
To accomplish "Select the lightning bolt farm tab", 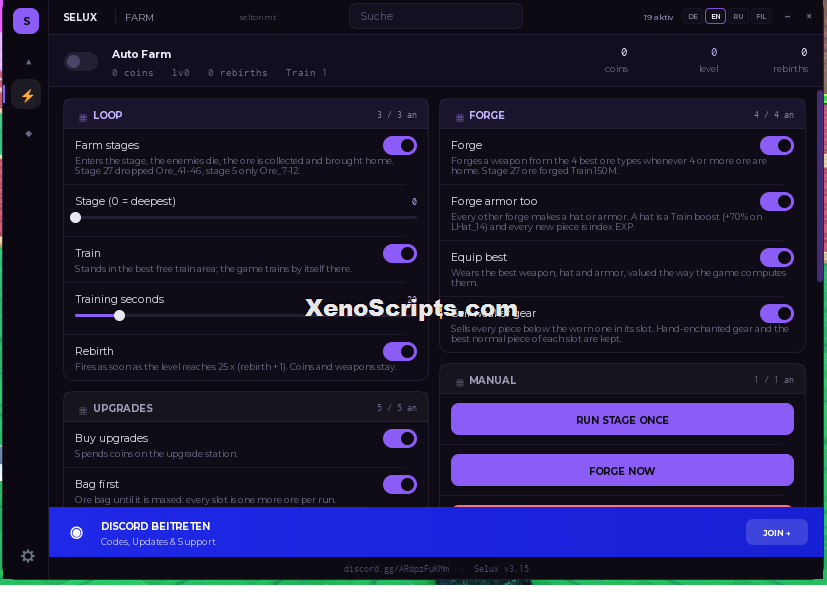I will (x=26, y=95).
